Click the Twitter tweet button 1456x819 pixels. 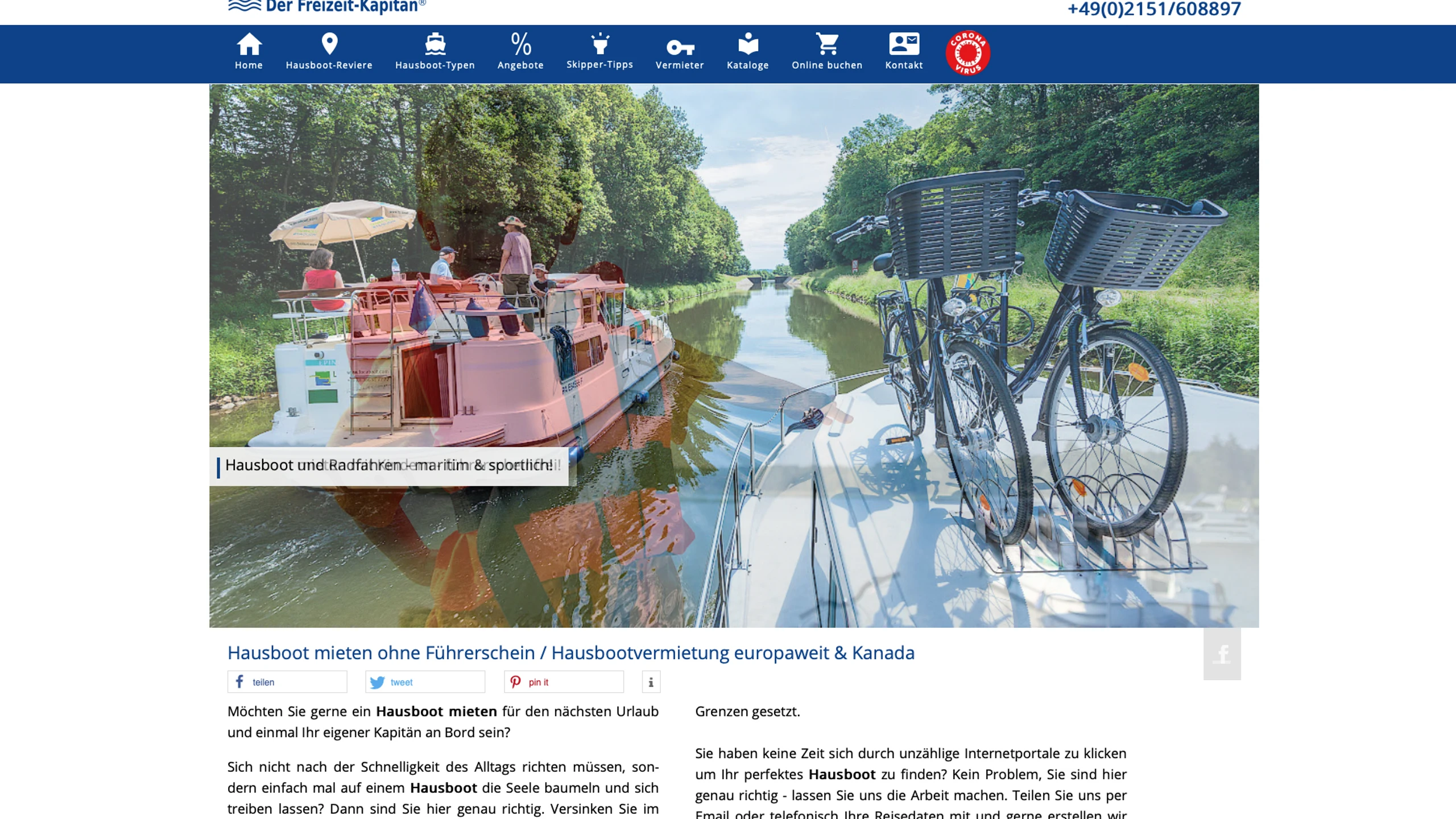pos(425,681)
